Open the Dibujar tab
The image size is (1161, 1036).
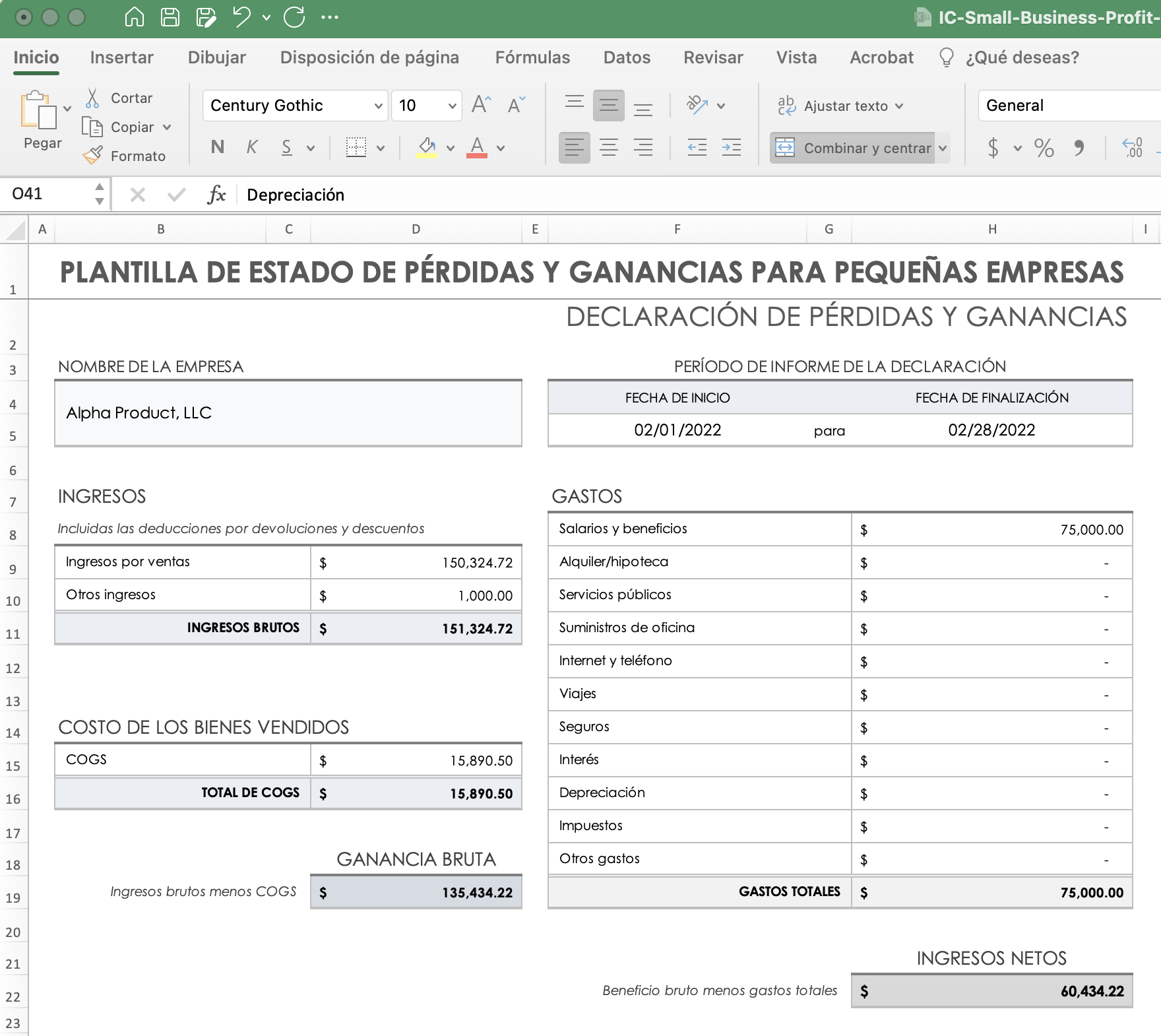point(217,57)
